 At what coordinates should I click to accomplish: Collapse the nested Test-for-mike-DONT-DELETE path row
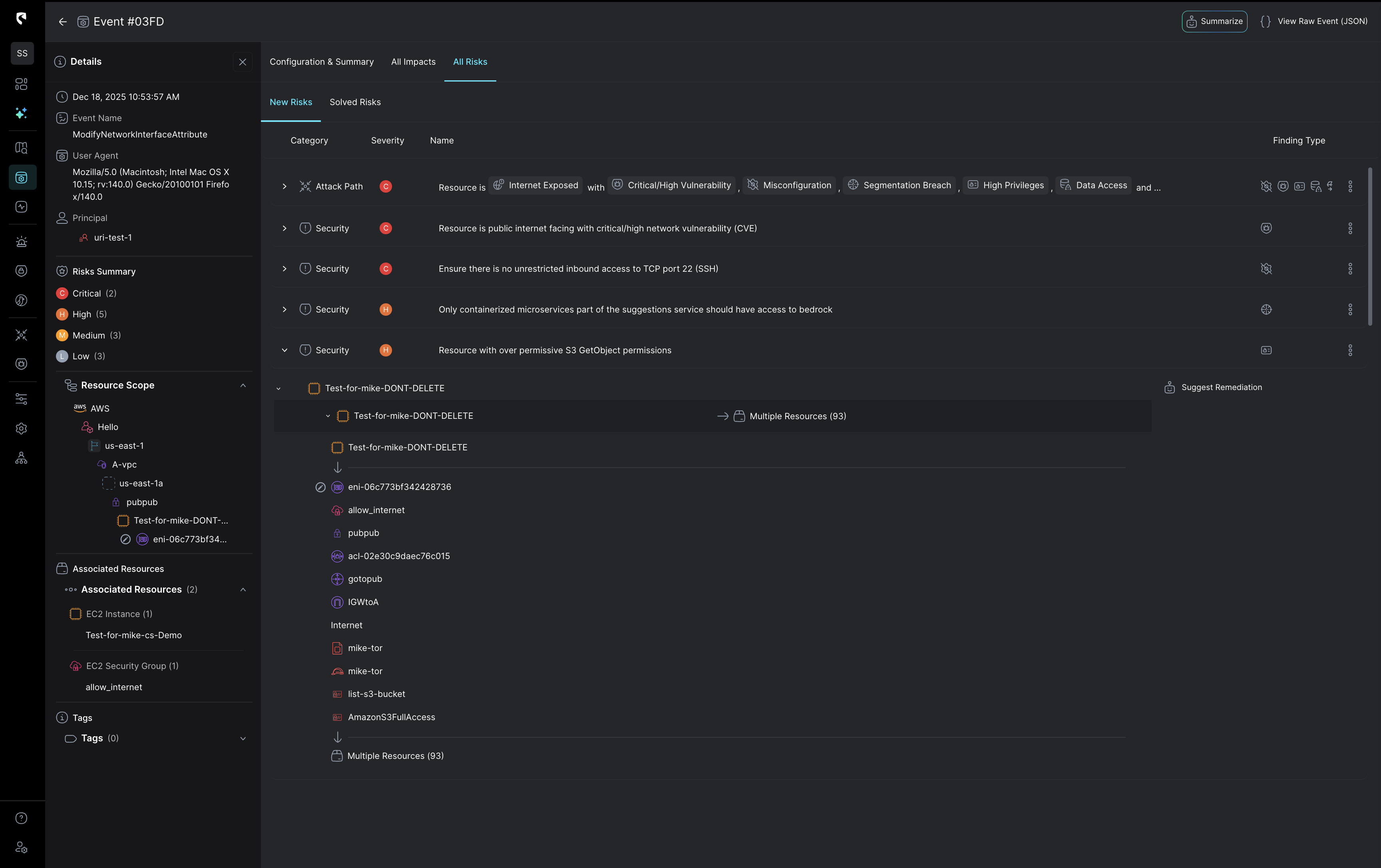tap(328, 416)
